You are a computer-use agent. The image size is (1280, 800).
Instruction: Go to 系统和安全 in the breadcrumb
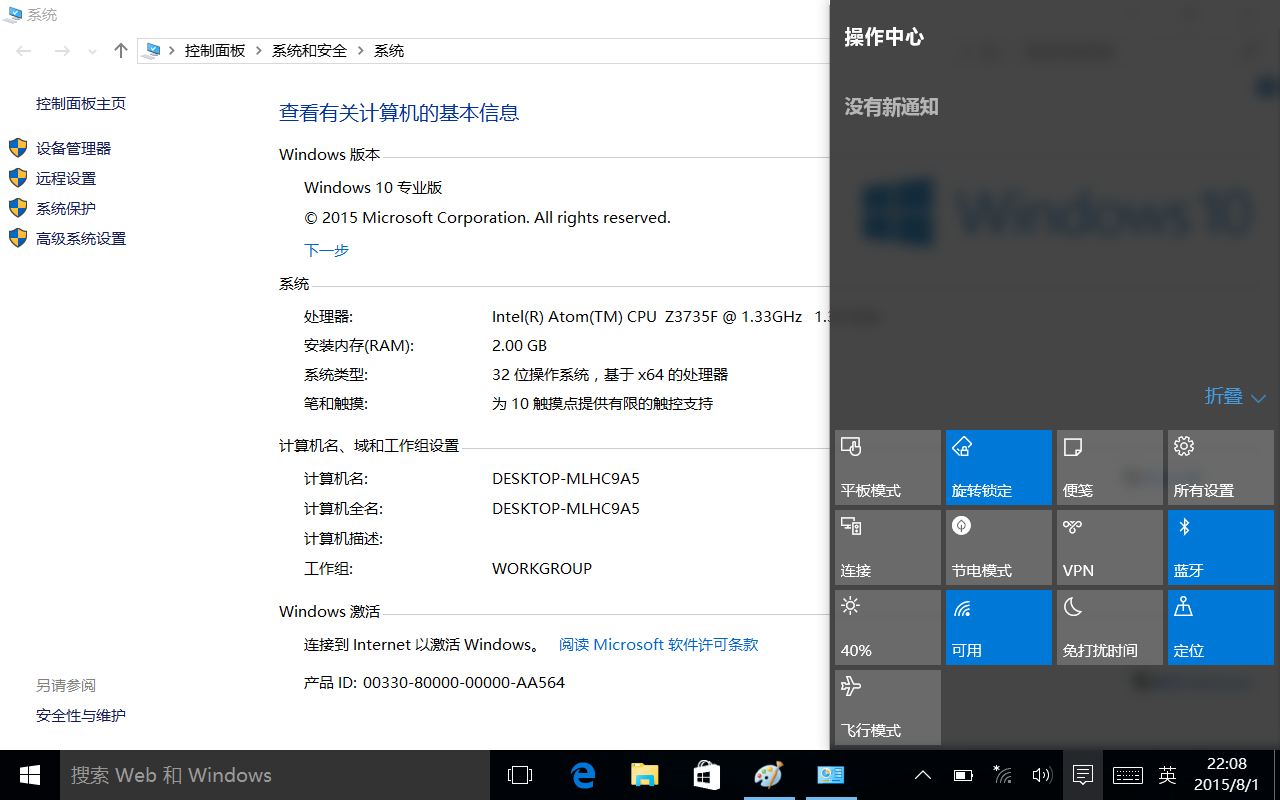click(310, 51)
